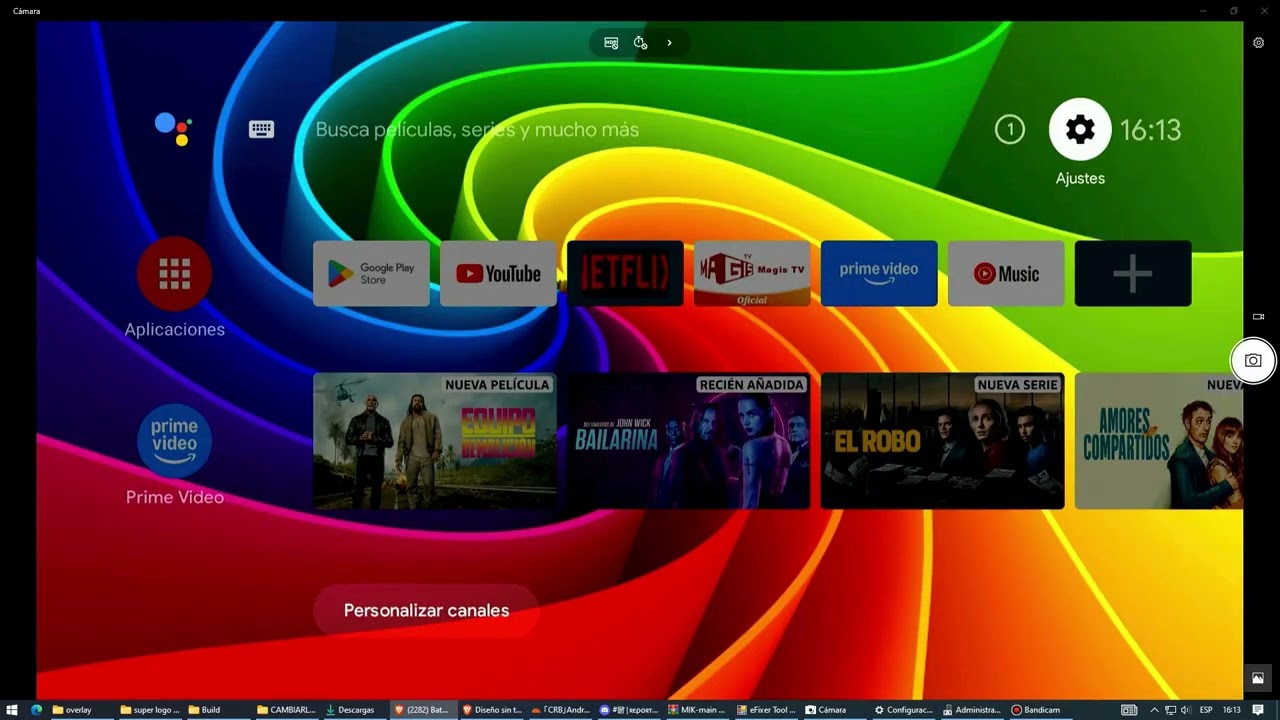The height and width of the screenshot is (720, 1280).
Task: Open Camera app settings gear
Action: click(x=1259, y=43)
